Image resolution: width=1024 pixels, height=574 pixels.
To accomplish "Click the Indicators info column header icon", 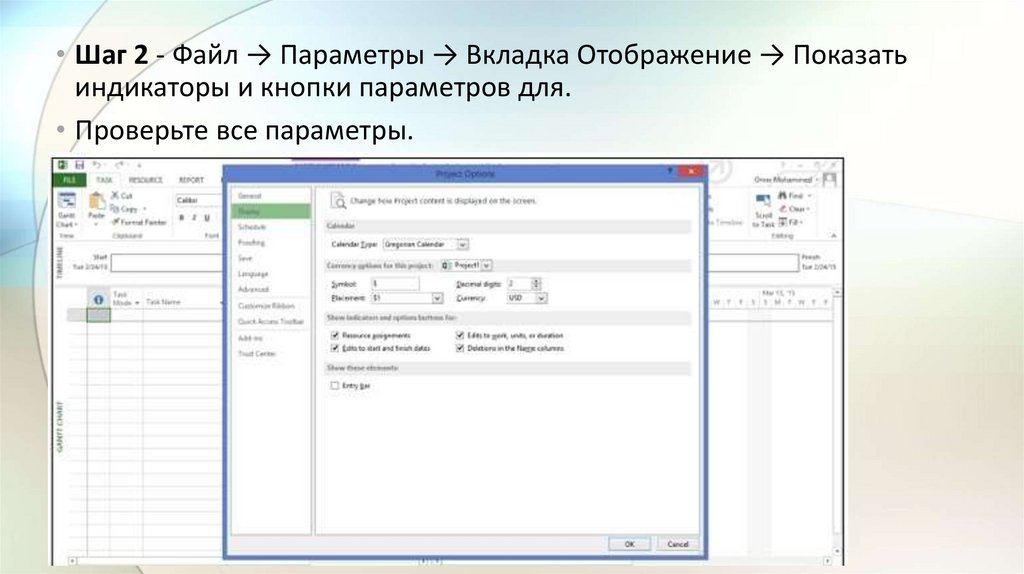I will [x=99, y=300].
